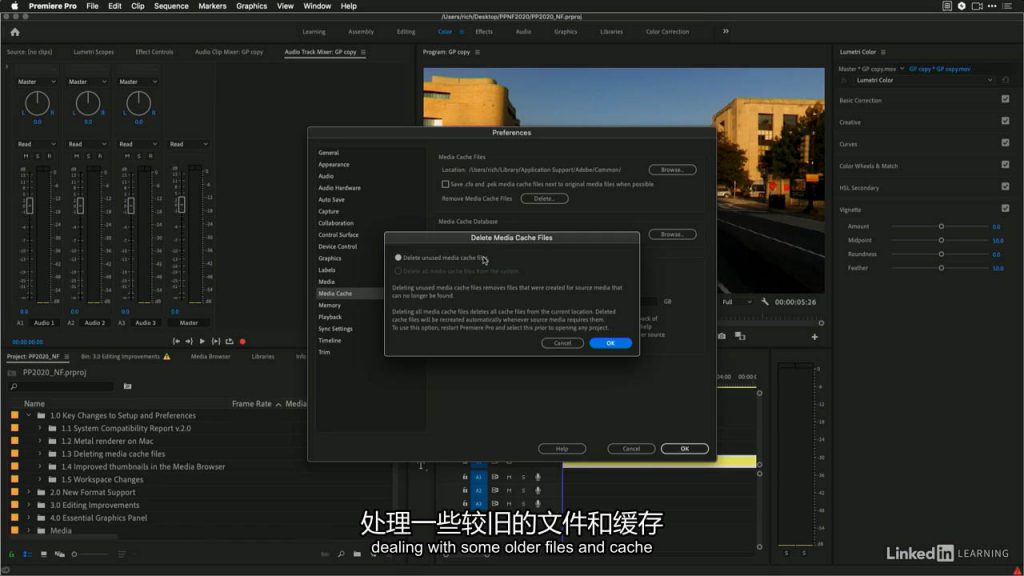Image resolution: width=1024 pixels, height=576 pixels.
Task: Open Program monitor button editor plus
Action: [x=814, y=337]
